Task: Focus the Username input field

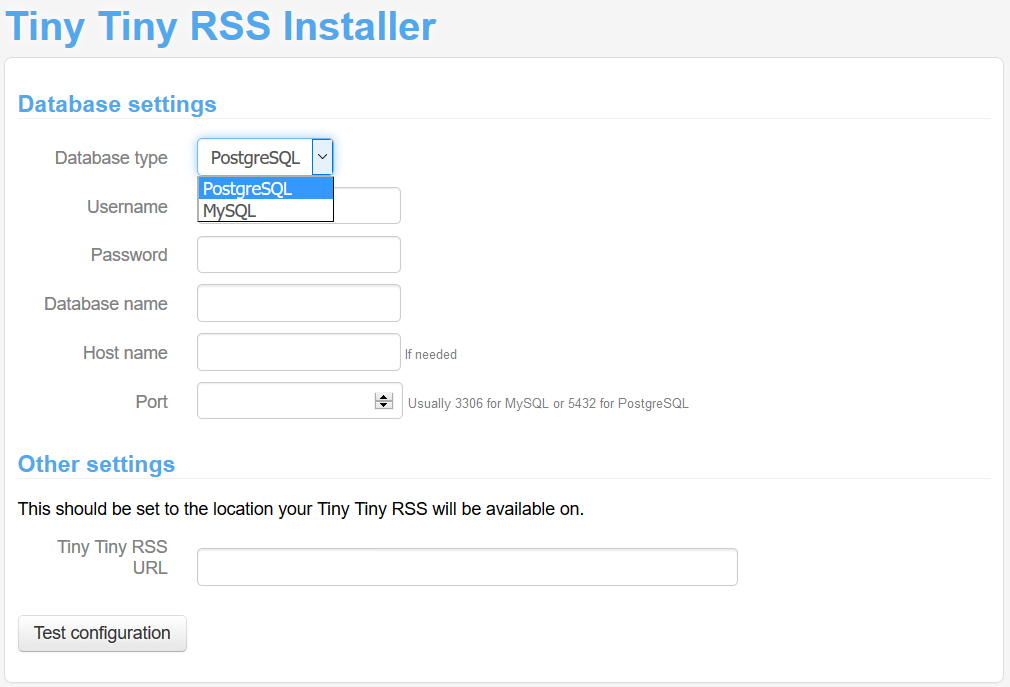Action: [365, 206]
